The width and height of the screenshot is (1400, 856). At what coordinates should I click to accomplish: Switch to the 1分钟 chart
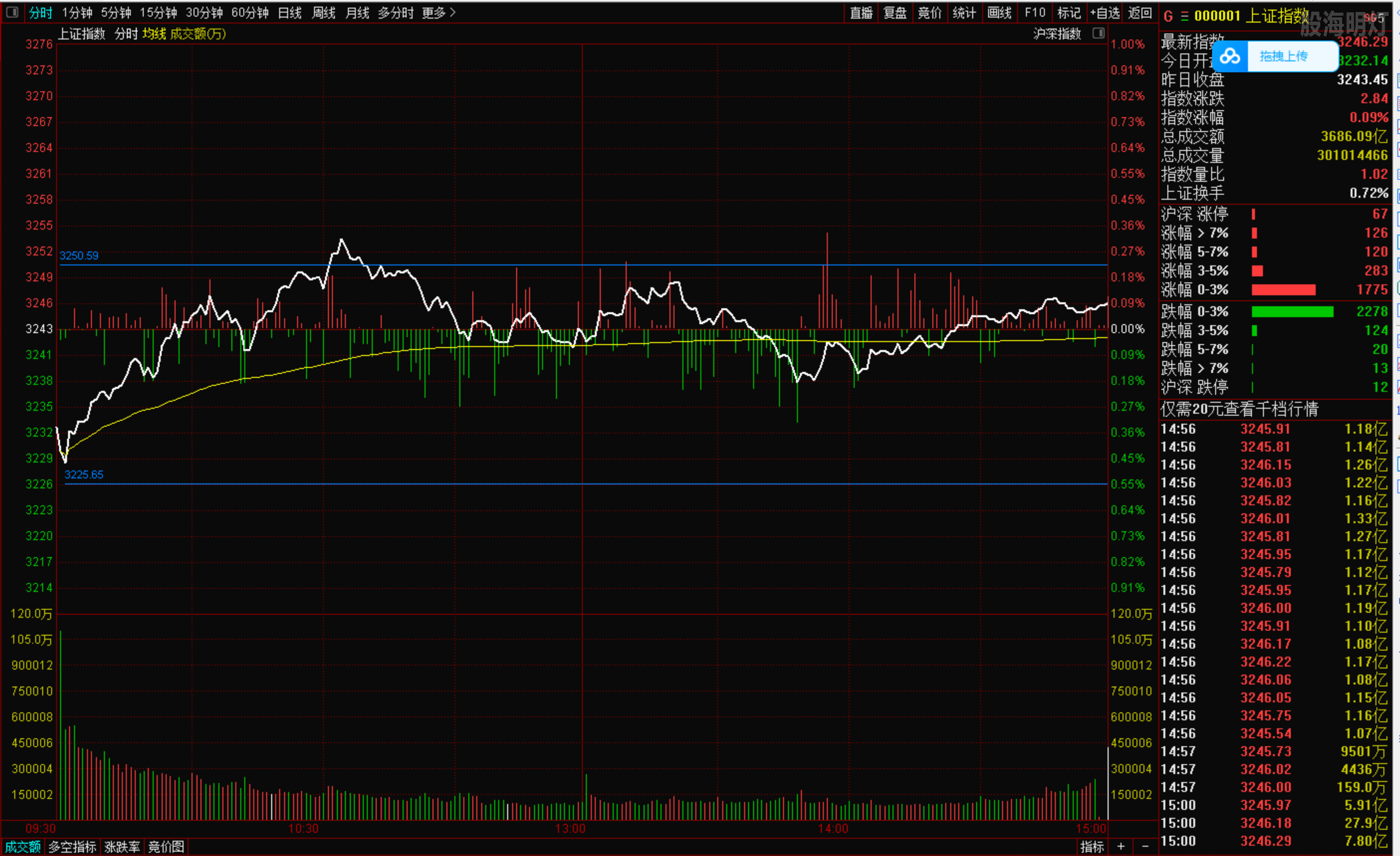pyautogui.click(x=77, y=13)
